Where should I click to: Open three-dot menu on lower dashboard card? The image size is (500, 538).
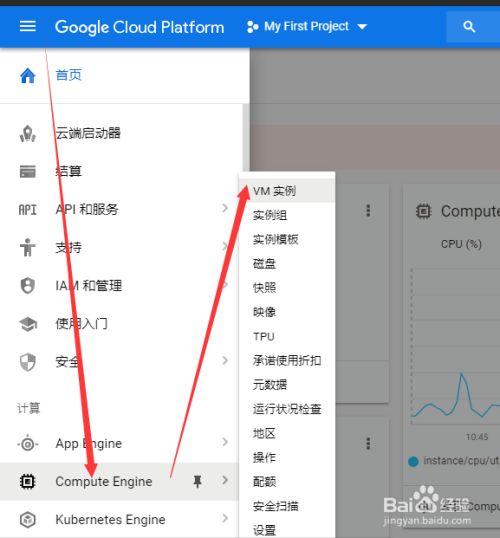point(368,444)
